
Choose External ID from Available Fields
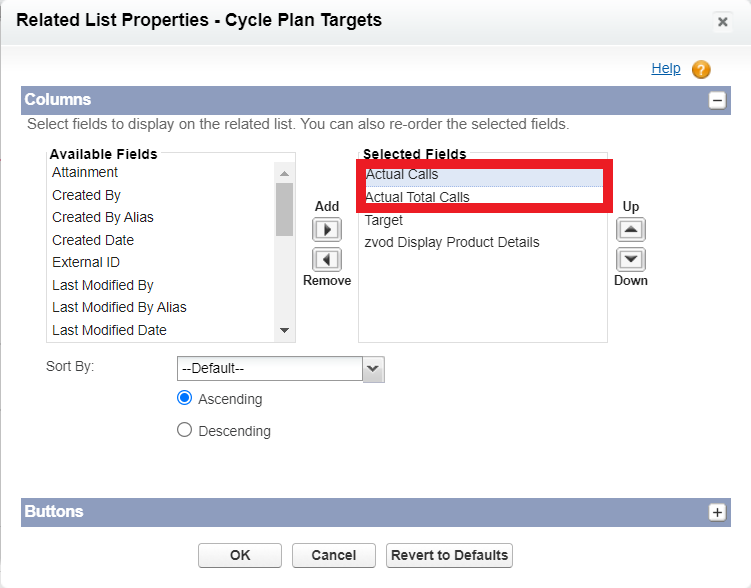tap(86, 263)
